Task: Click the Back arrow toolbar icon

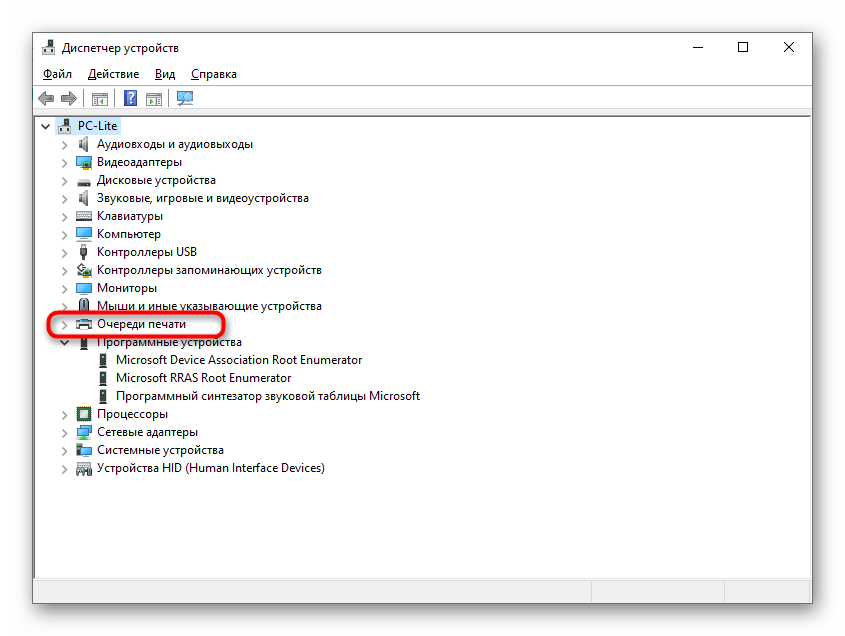Action: [46, 98]
